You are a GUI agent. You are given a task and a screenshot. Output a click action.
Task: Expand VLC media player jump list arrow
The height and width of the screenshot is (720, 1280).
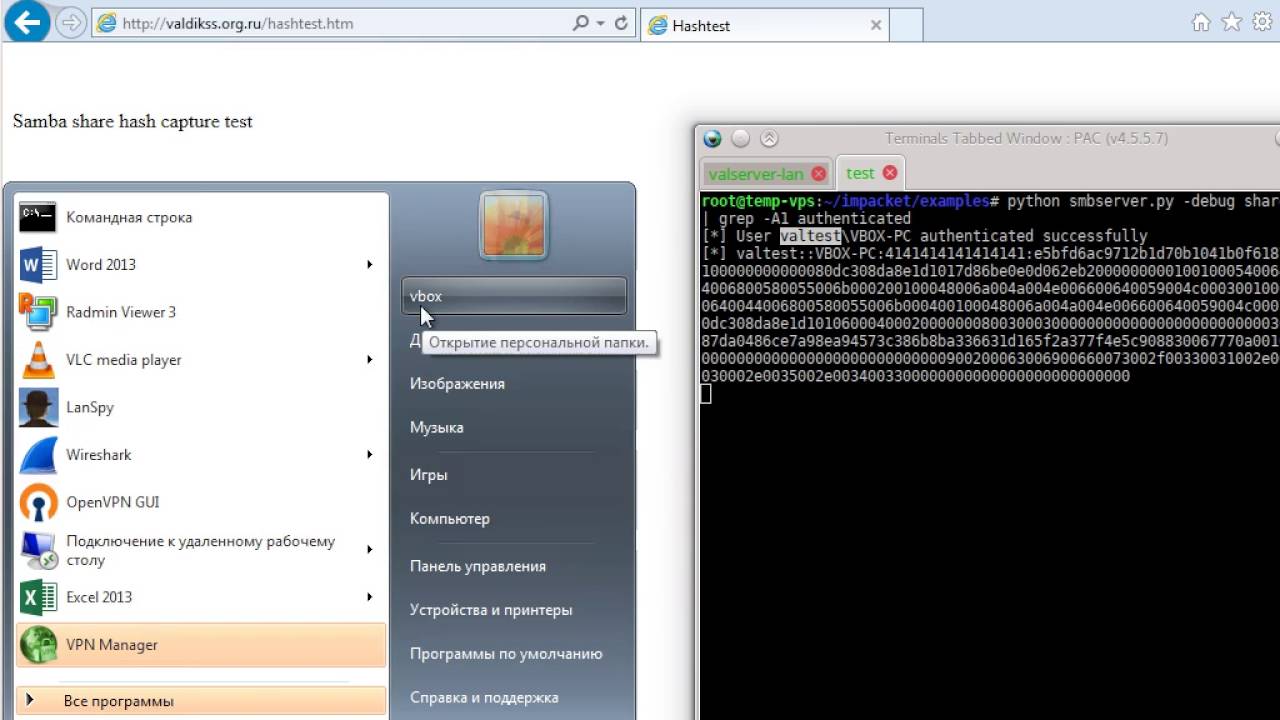pyautogui.click(x=369, y=360)
